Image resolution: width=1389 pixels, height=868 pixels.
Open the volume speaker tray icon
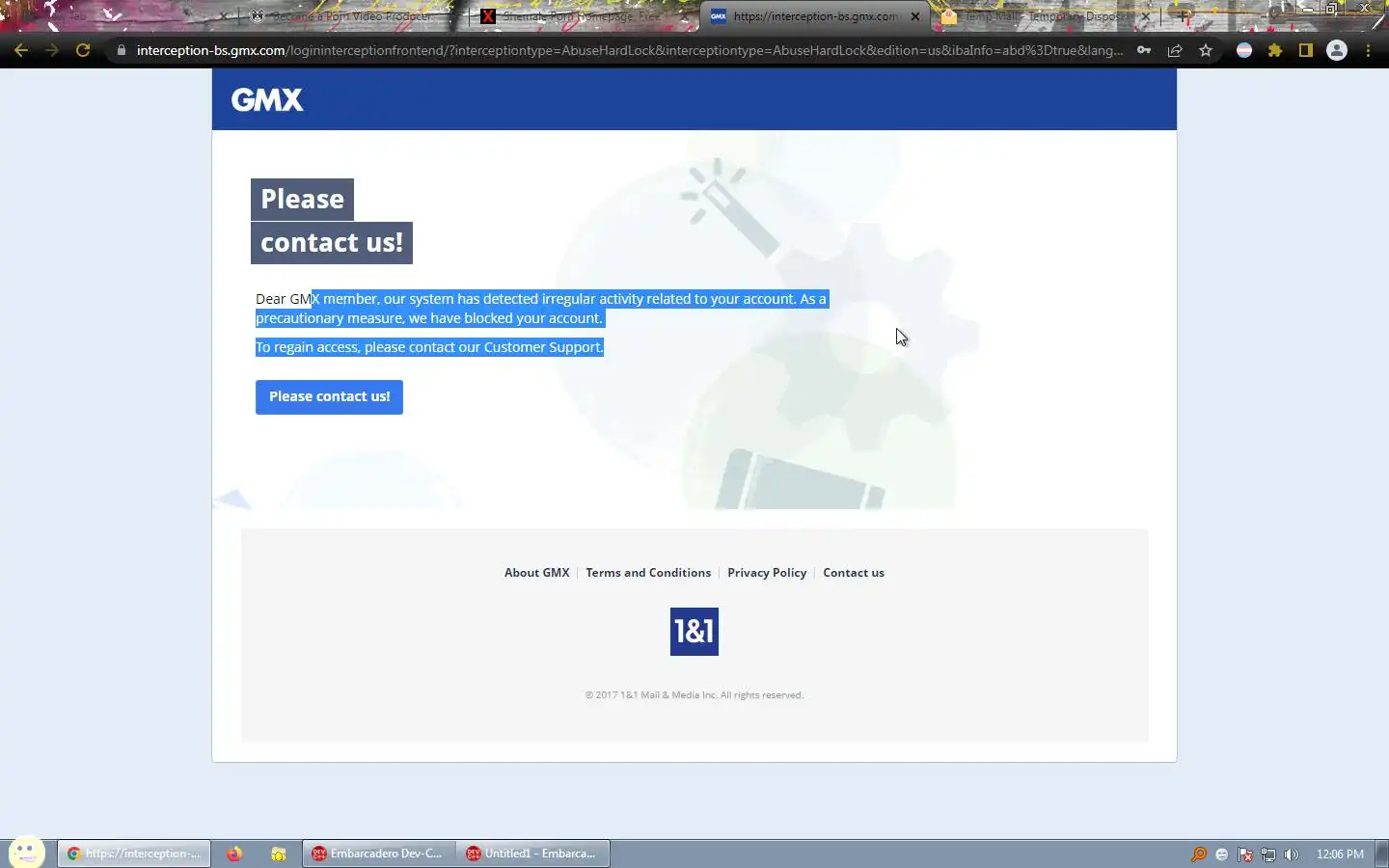1292,854
